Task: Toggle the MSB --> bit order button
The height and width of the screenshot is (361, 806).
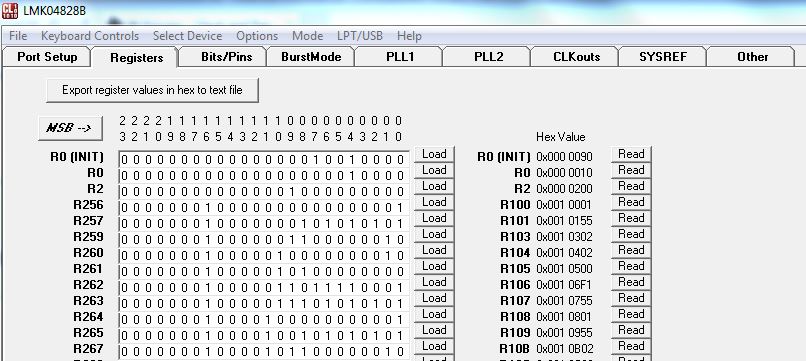Action: pyautogui.click(x=70, y=128)
